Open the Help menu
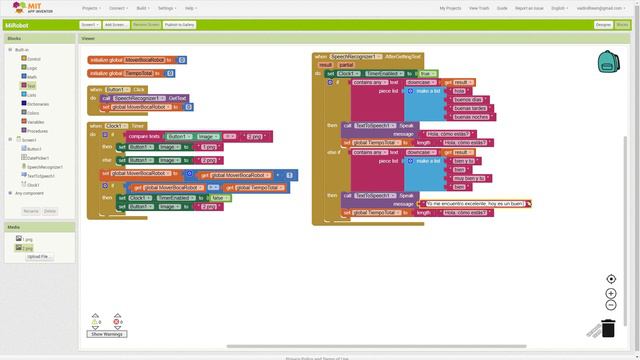 [x=191, y=8]
